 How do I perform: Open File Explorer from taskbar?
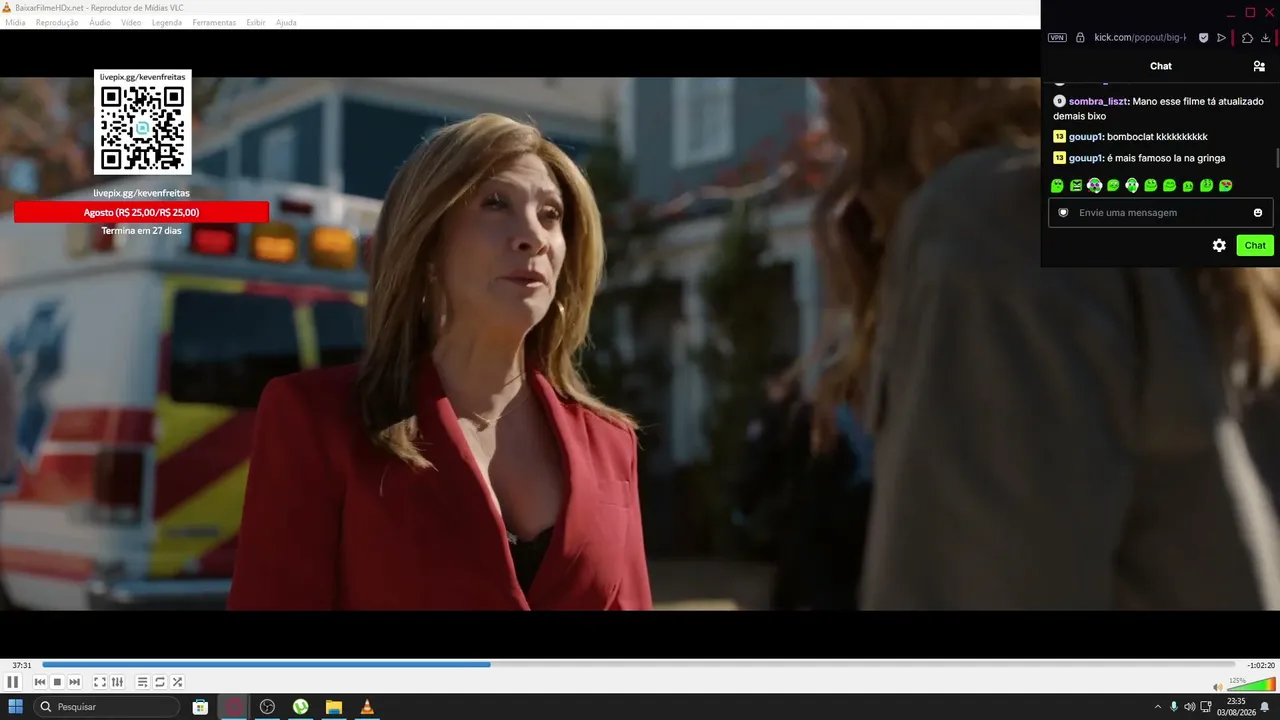[x=334, y=707]
